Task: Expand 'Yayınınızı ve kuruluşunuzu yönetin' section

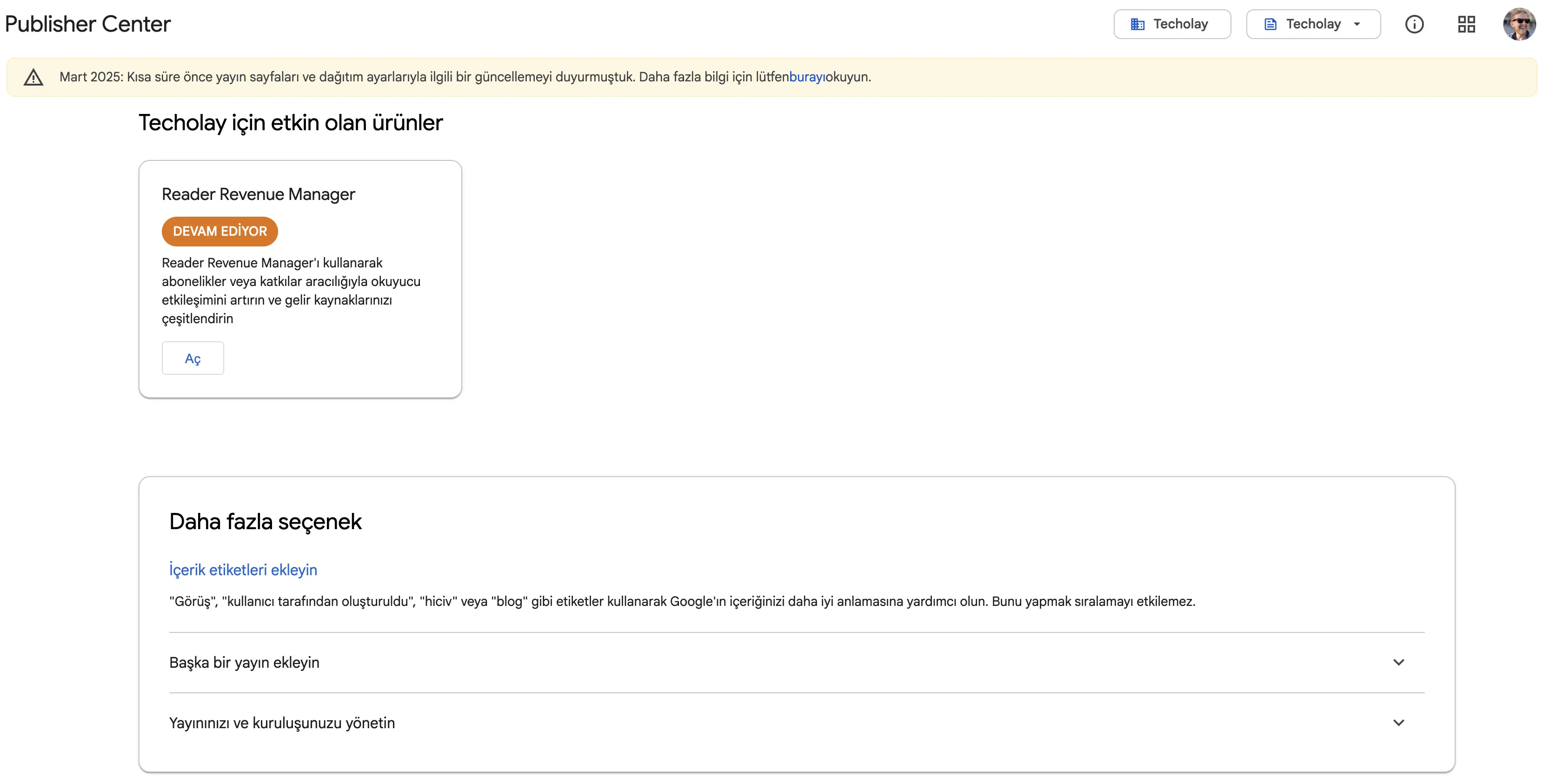Action: pyautogui.click(x=797, y=723)
